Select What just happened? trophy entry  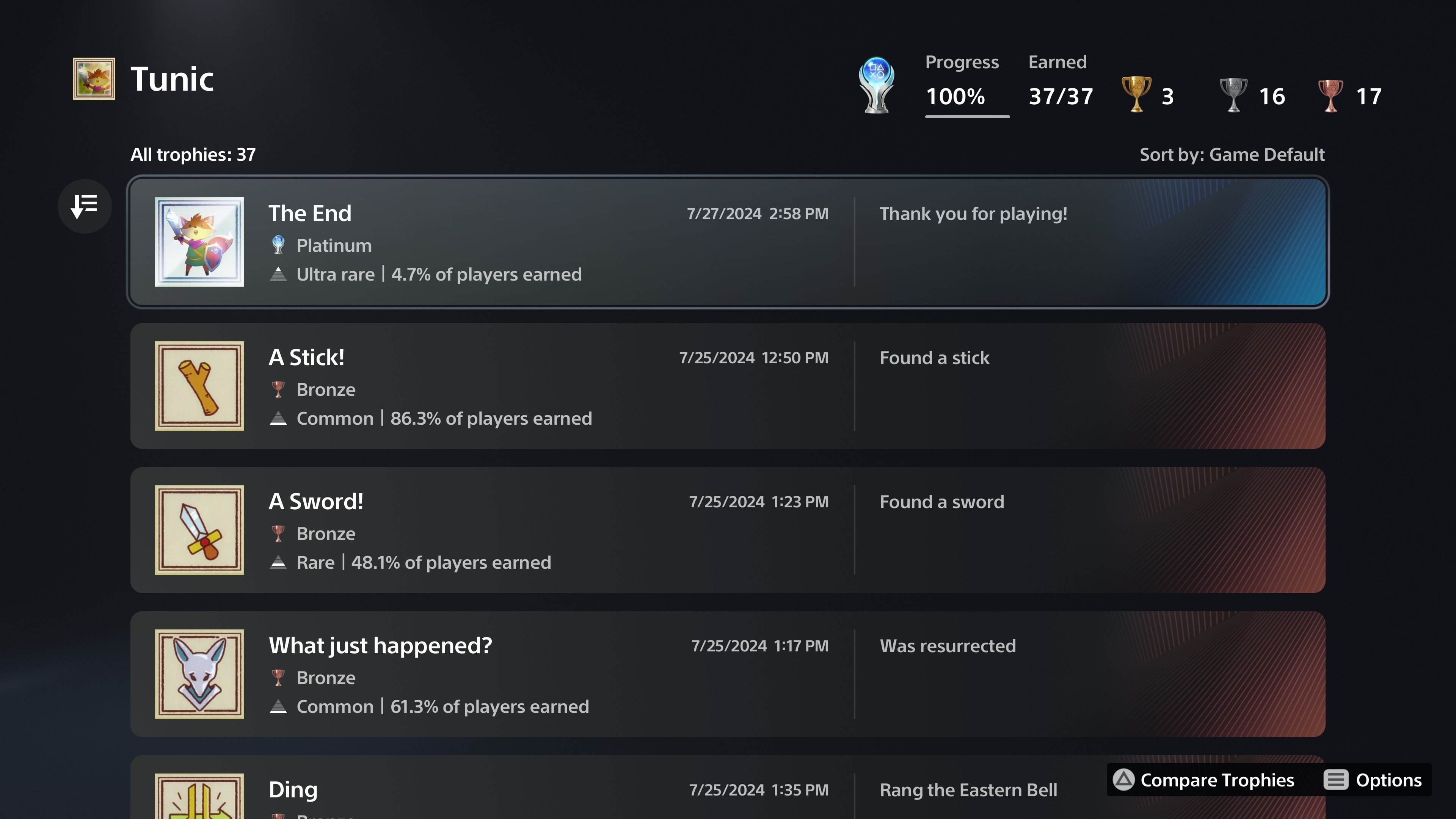(x=728, y=674)
